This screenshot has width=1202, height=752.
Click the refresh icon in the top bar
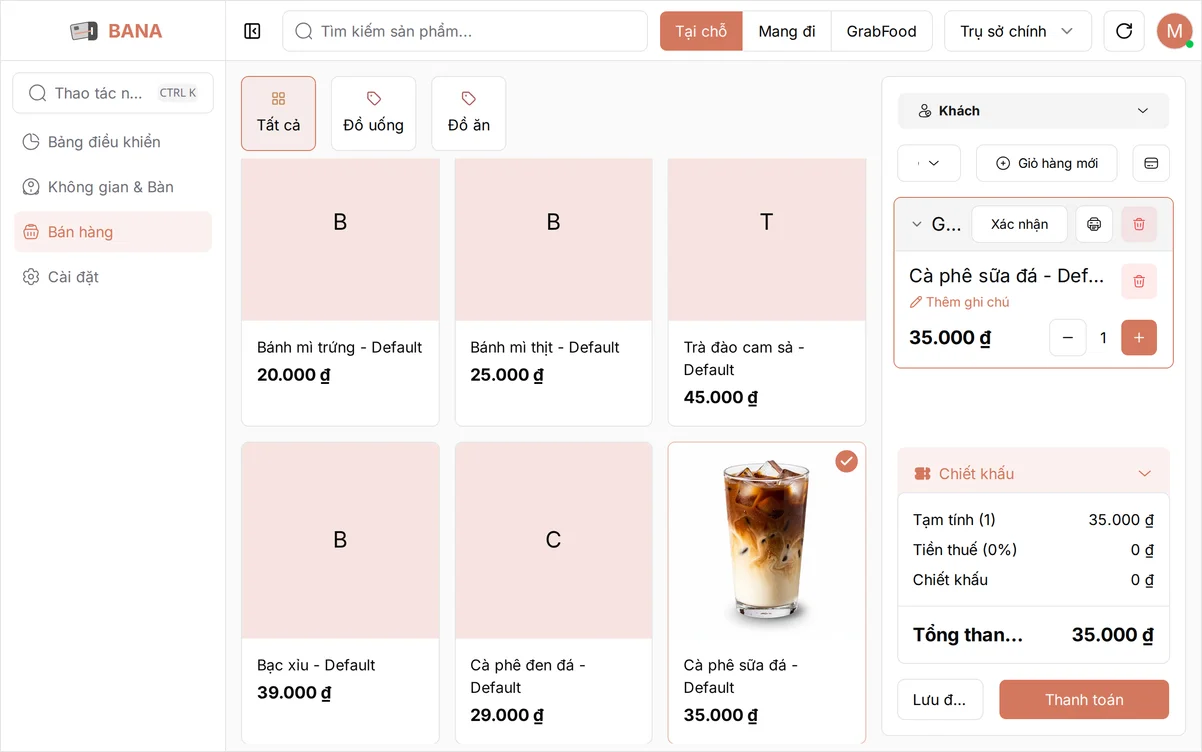pos(1124,31)
